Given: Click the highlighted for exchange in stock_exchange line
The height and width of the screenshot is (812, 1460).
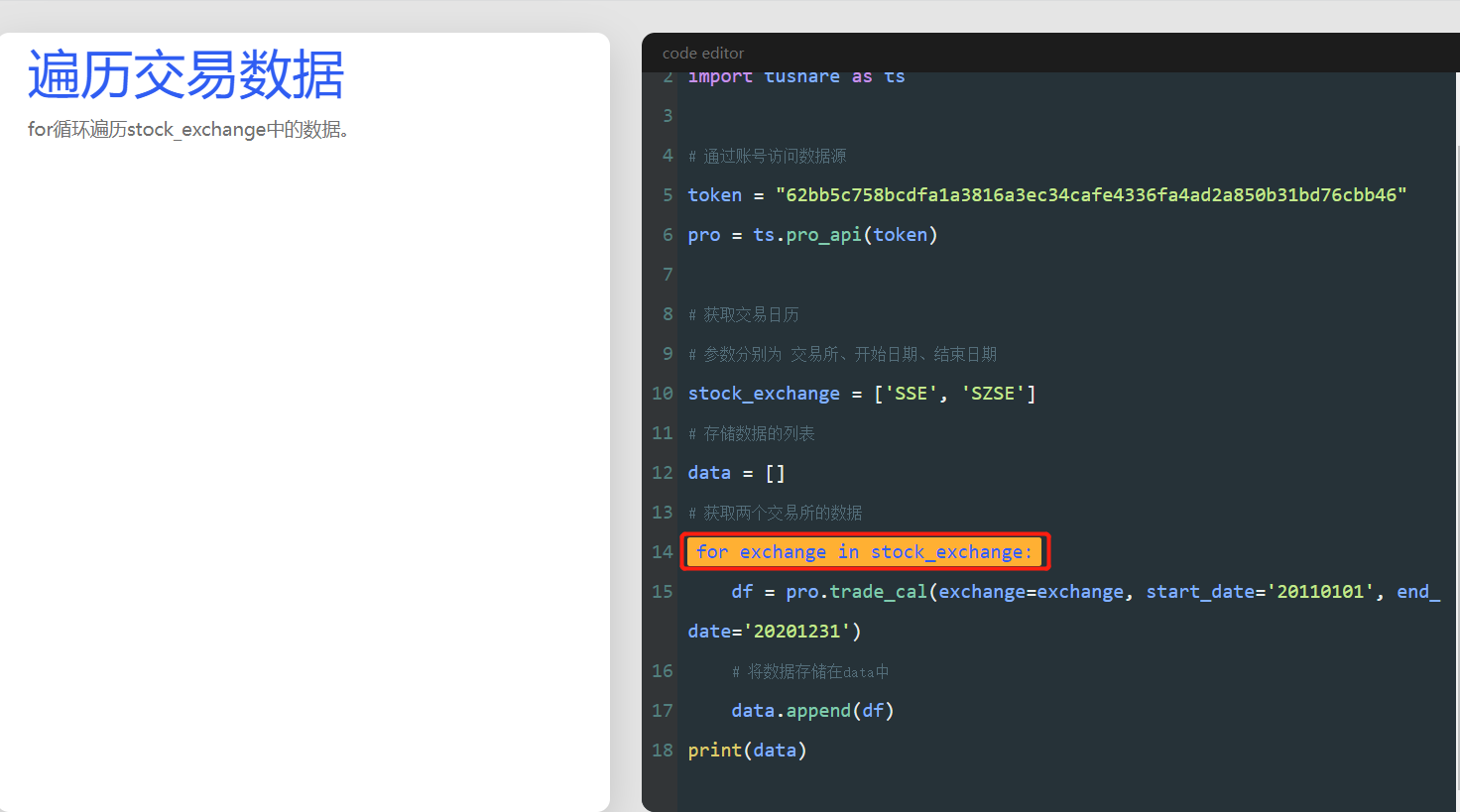Looking at the screenshot, I should [x=864, y=552].
